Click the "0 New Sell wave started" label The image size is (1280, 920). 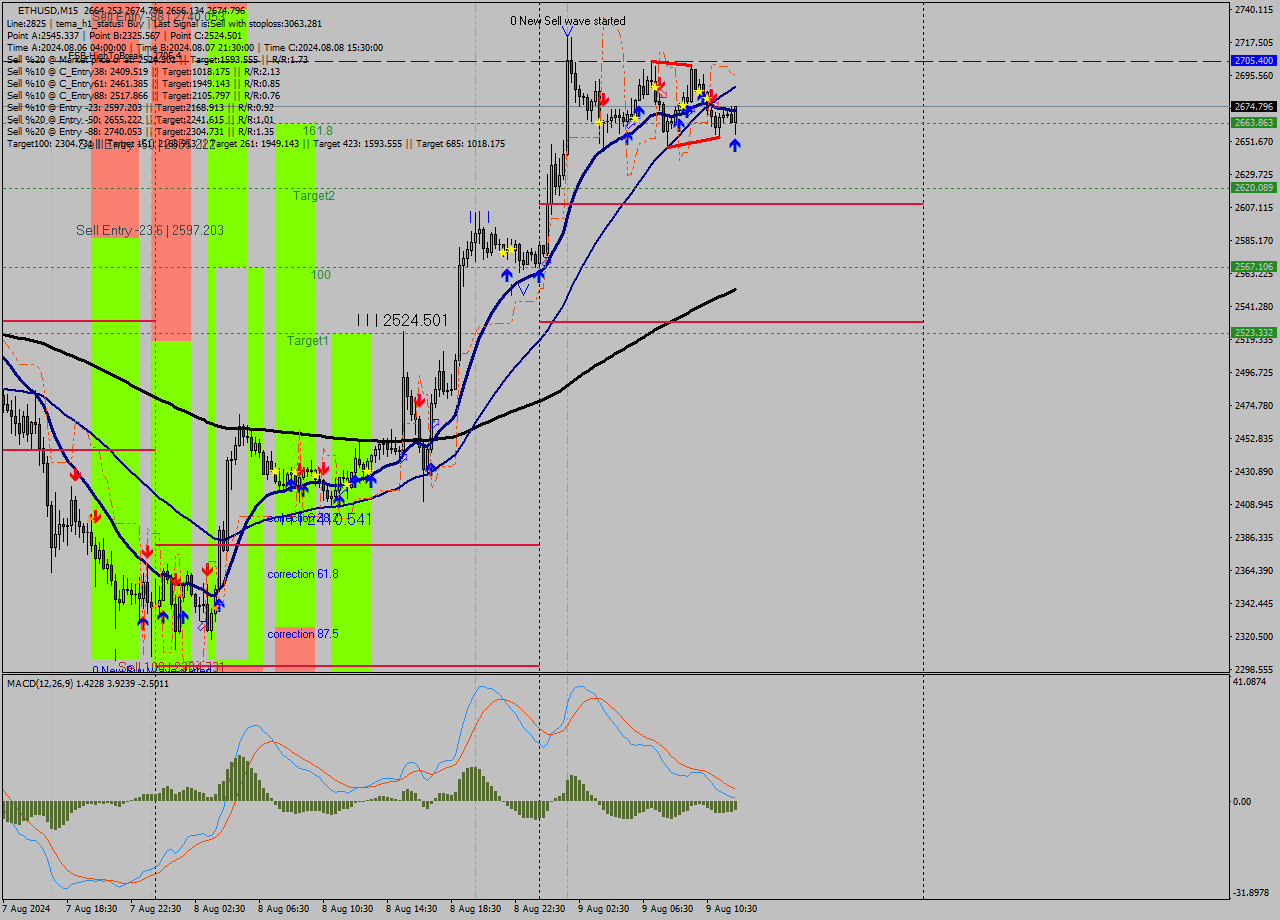click(568, 20)
